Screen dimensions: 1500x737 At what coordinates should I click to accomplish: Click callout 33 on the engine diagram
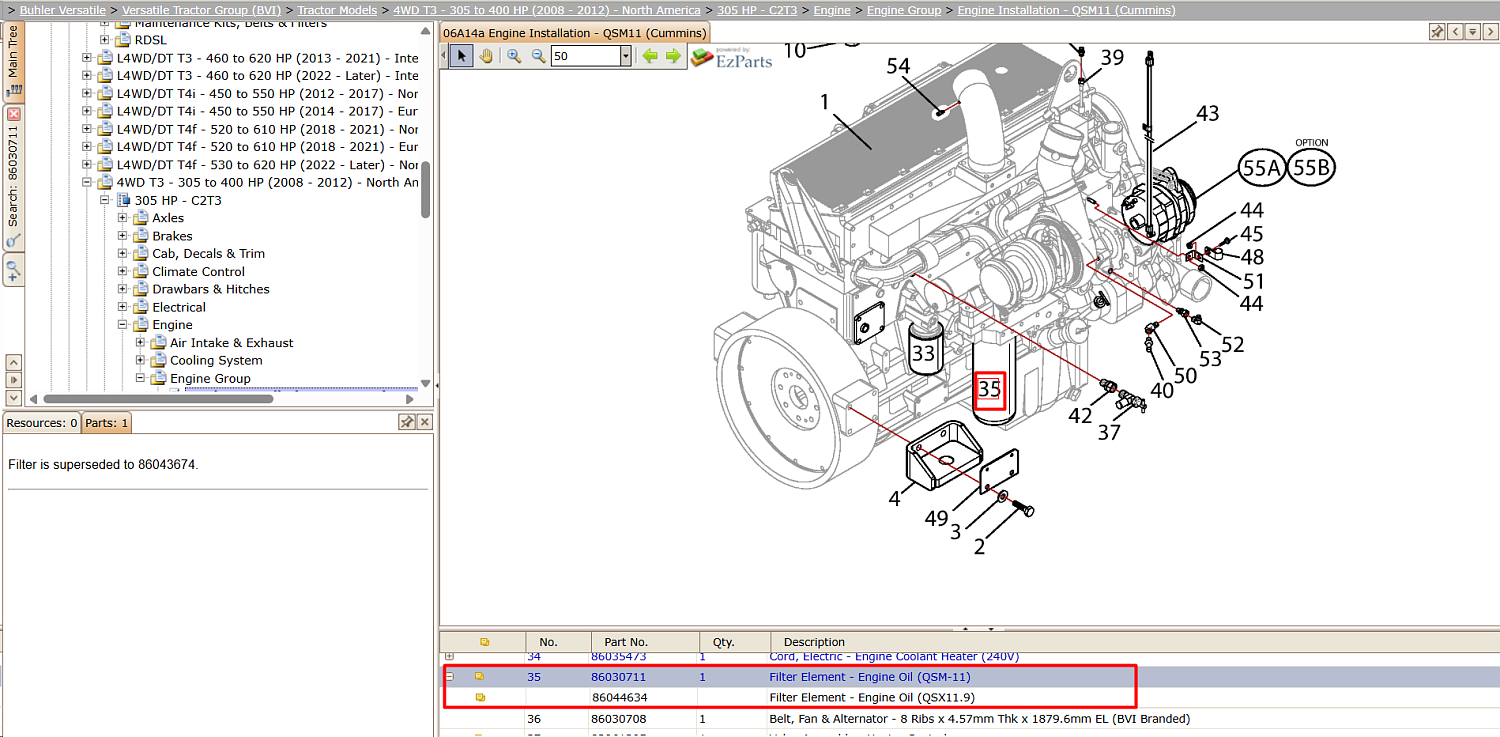pos(923,353)
